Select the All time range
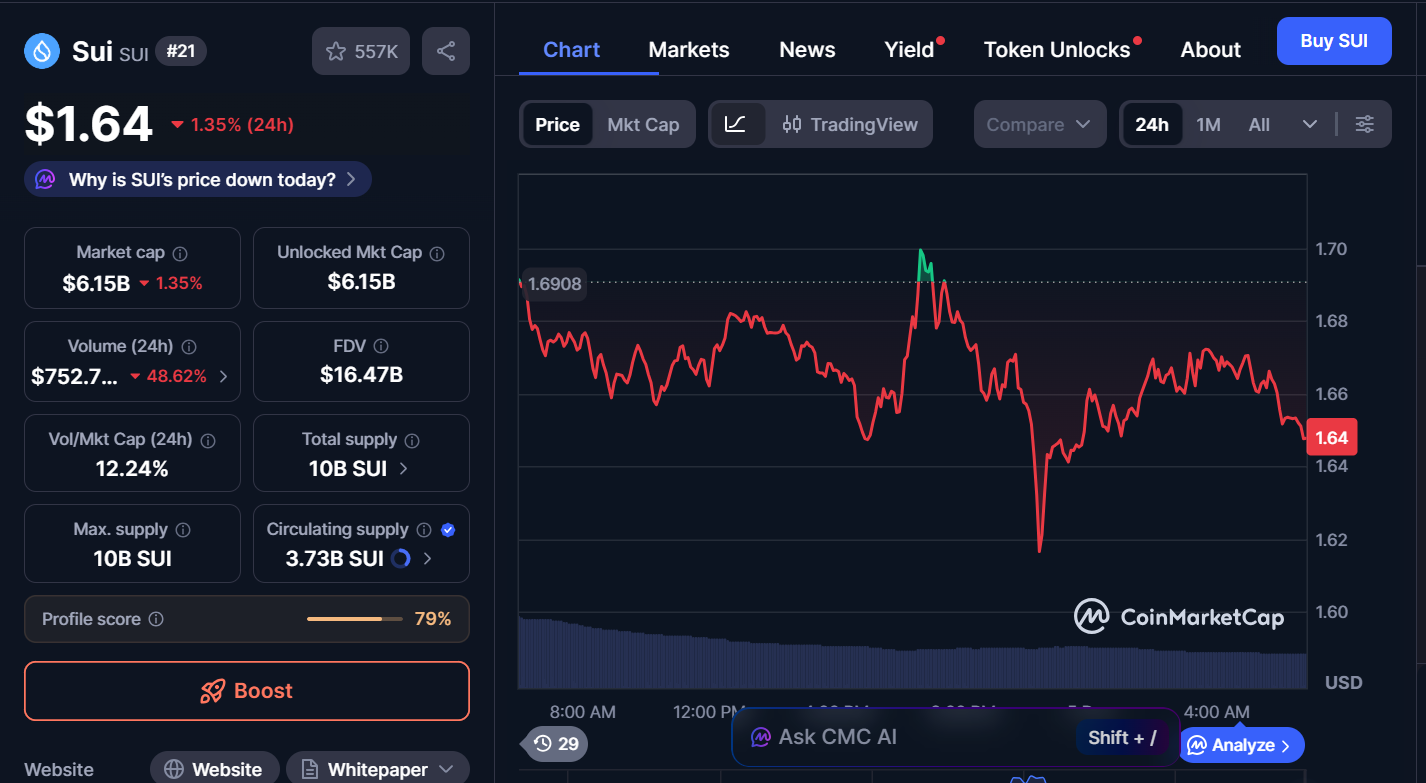Image resolution: width=1426 pixels, height=783 pixels. (1258, 124)
